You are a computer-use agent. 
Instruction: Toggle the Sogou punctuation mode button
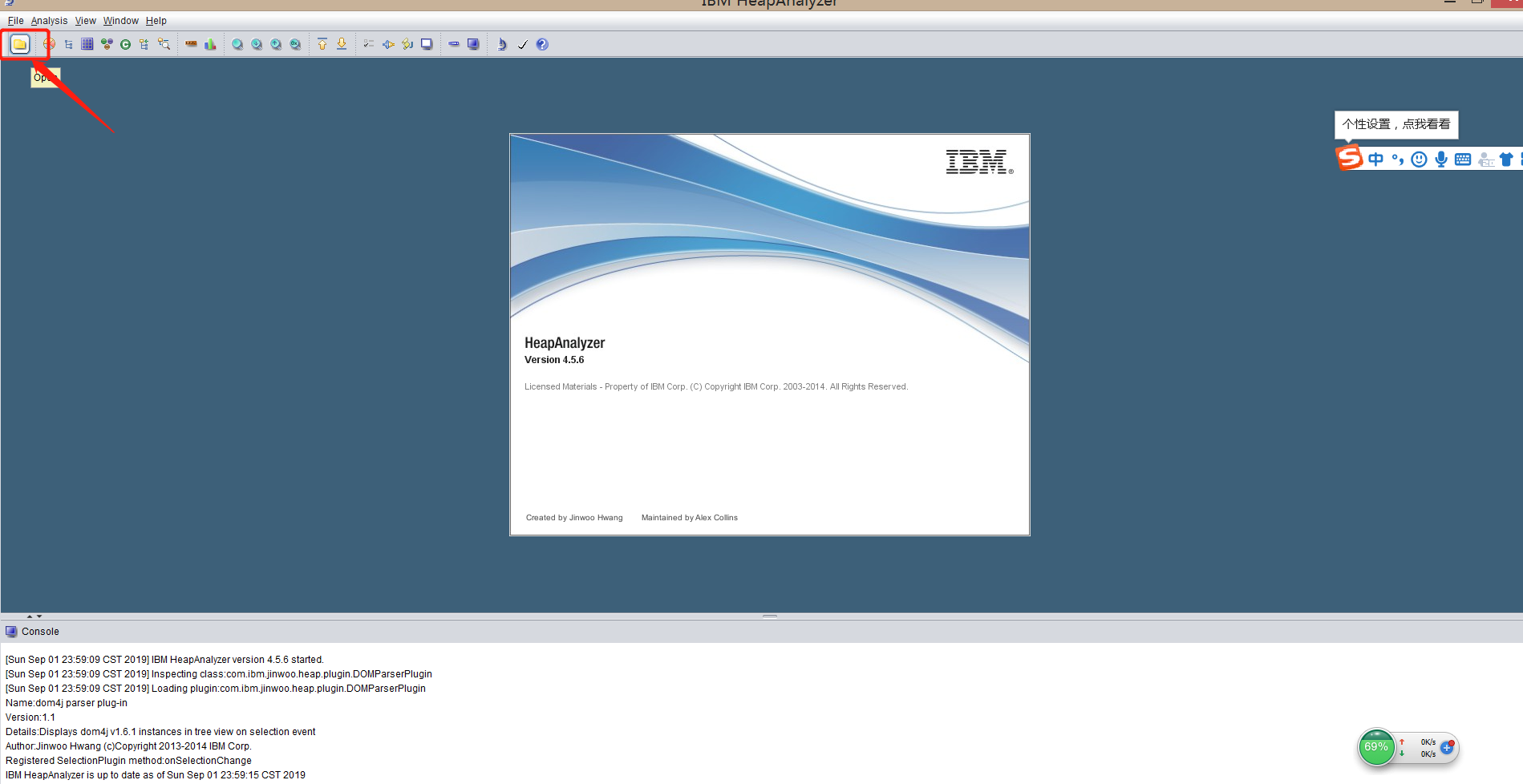tap(1398, 160)
